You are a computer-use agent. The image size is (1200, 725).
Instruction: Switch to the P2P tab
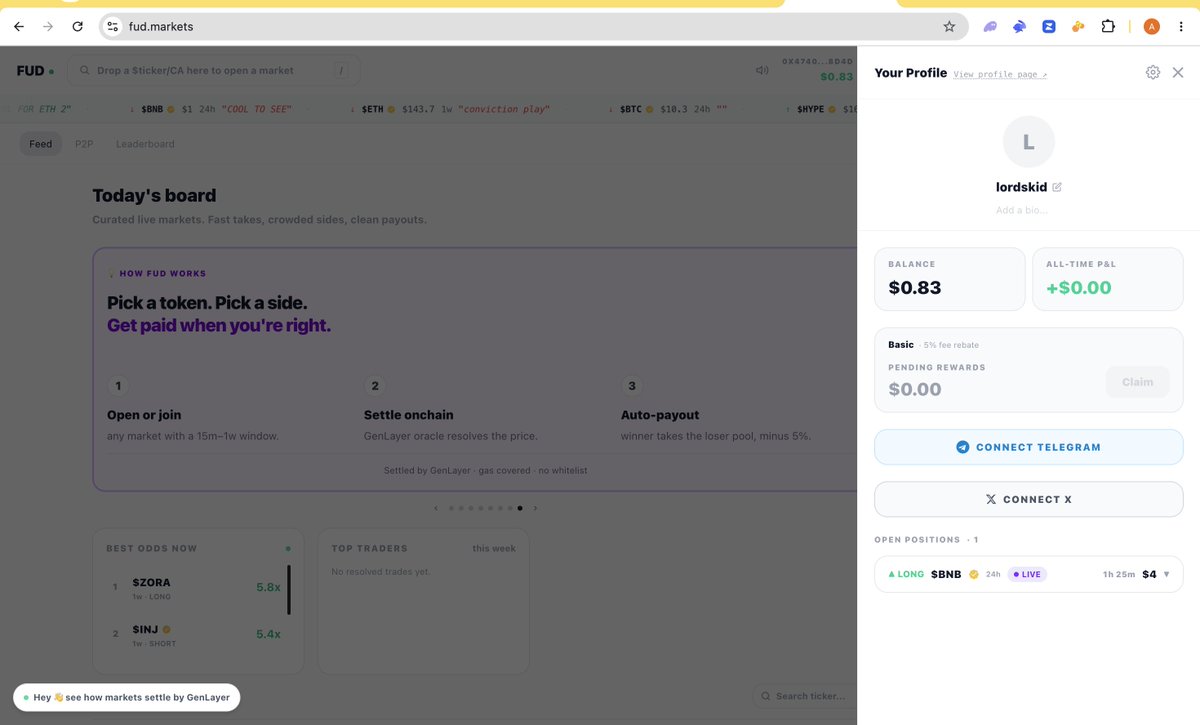coord(84,144)
